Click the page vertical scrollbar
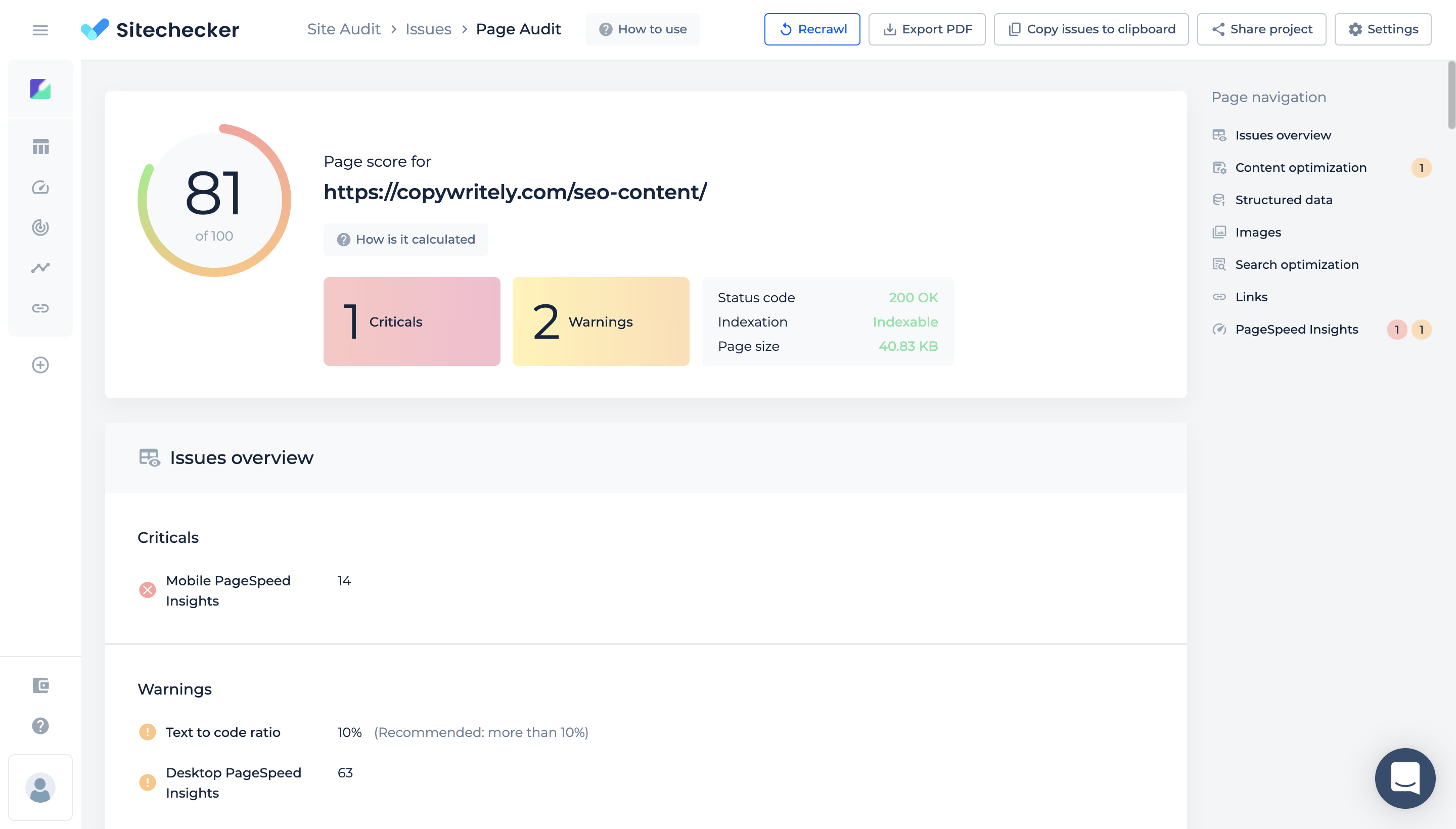The image size is (1456, 829). [x=1451, y=96]
